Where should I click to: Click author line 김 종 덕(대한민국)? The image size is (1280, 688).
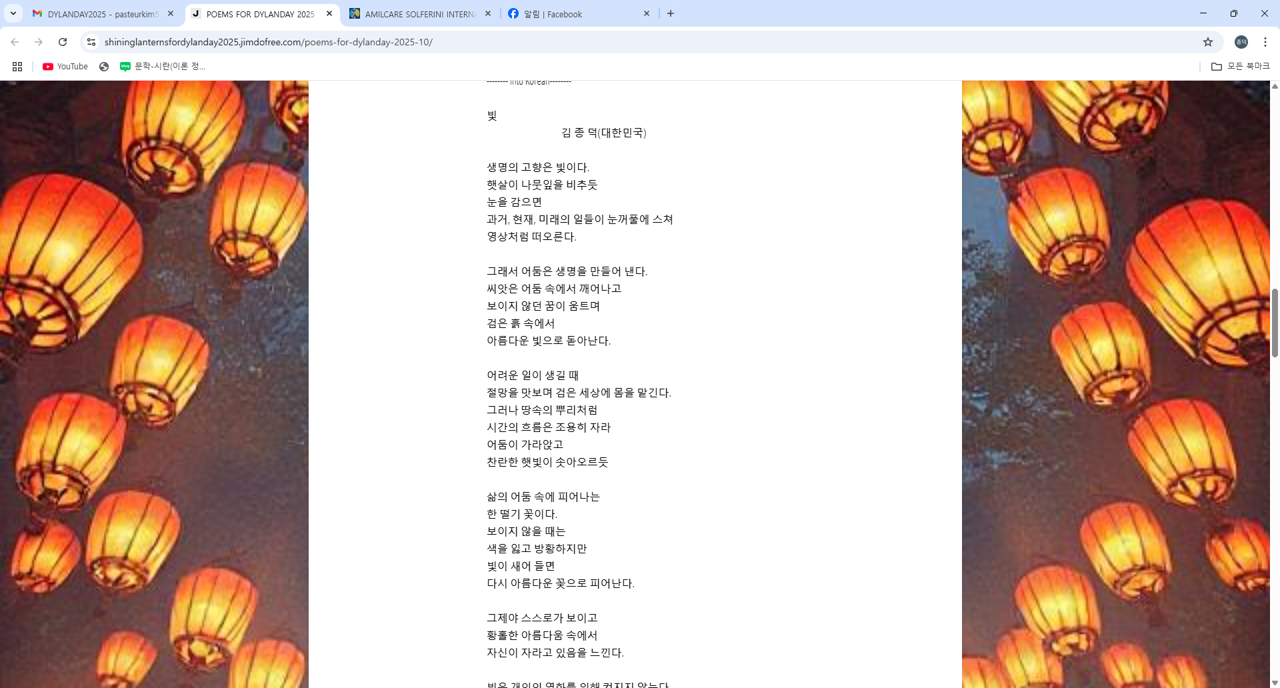click(x=604, y=133)
